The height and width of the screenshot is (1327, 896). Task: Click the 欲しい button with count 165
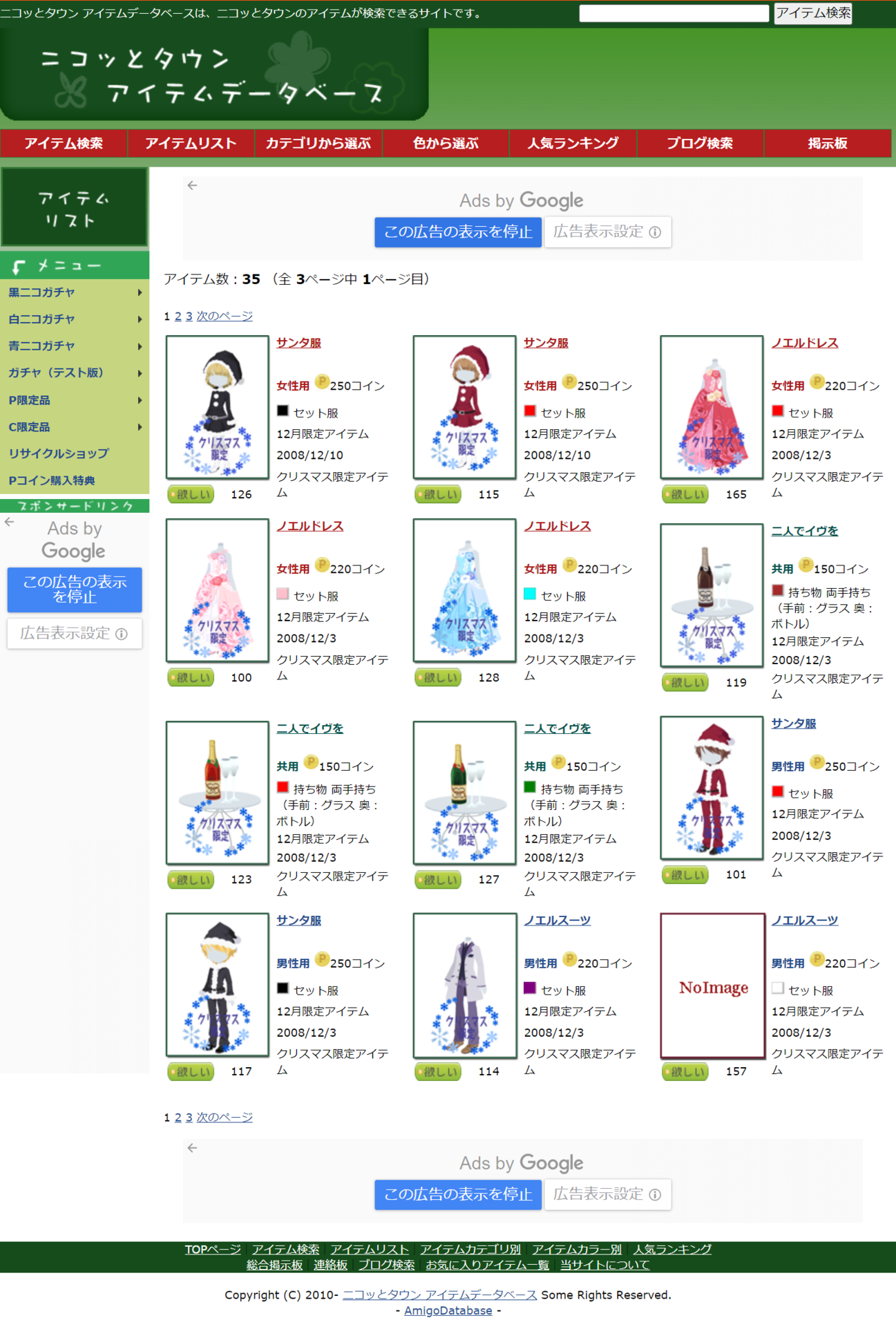click(685, 494)
